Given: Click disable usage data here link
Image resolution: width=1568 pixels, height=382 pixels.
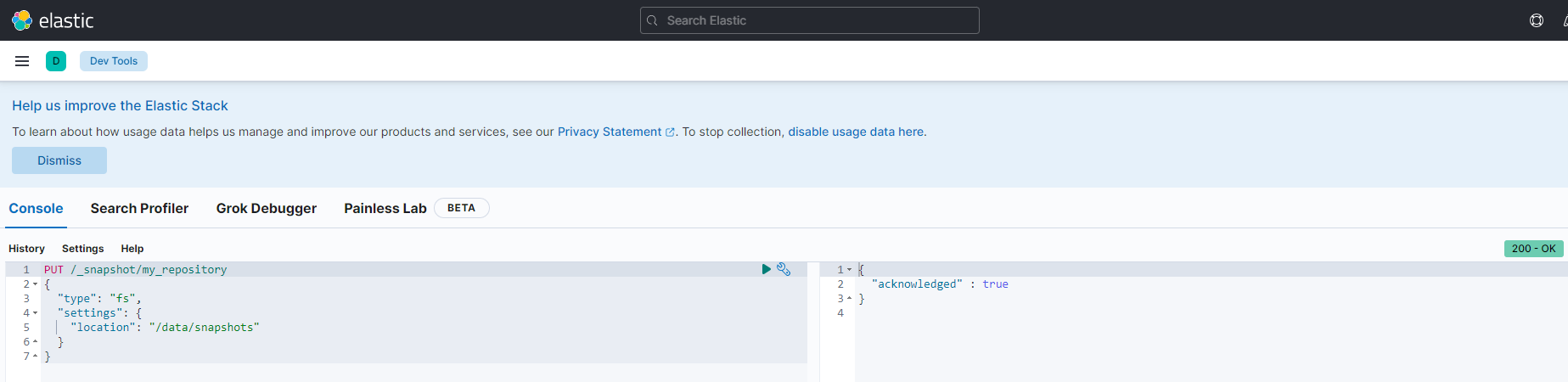Looking at the screenshot, I should 856,132.
